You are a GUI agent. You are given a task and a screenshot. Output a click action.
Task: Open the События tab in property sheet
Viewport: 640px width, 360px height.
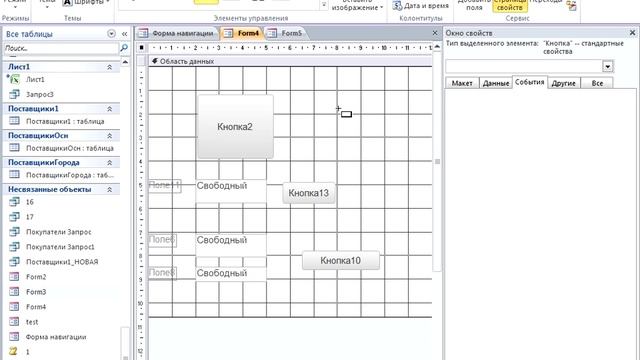[x=529, y=82]
